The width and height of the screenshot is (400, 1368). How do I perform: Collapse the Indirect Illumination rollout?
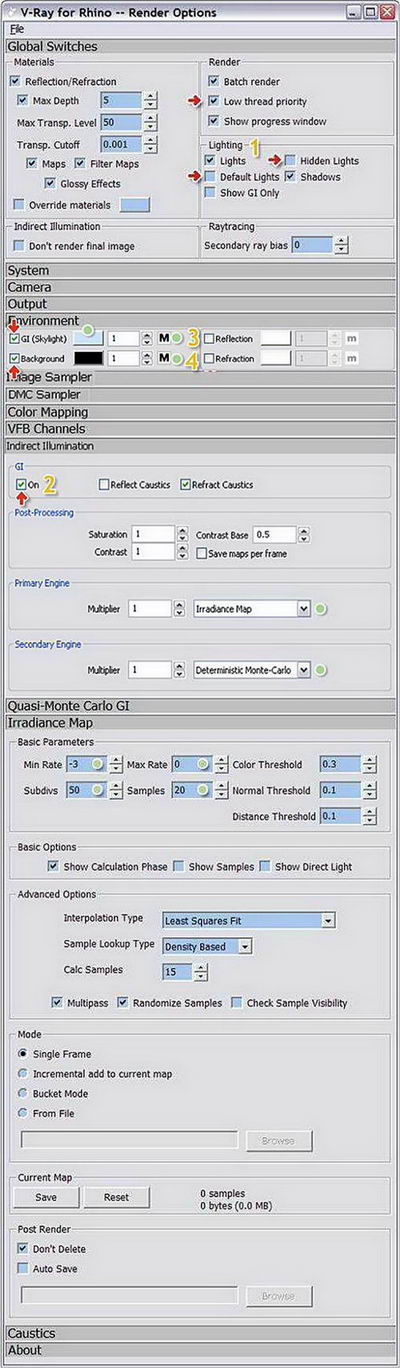(x=200, y=445)
